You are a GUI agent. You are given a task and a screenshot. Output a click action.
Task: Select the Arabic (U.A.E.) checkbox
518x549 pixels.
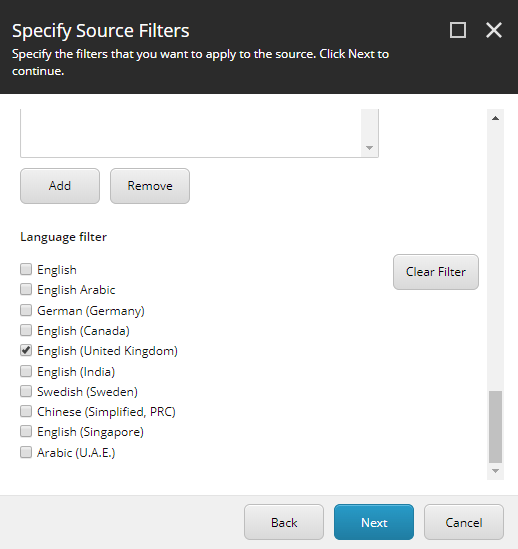tap(26, 452)
